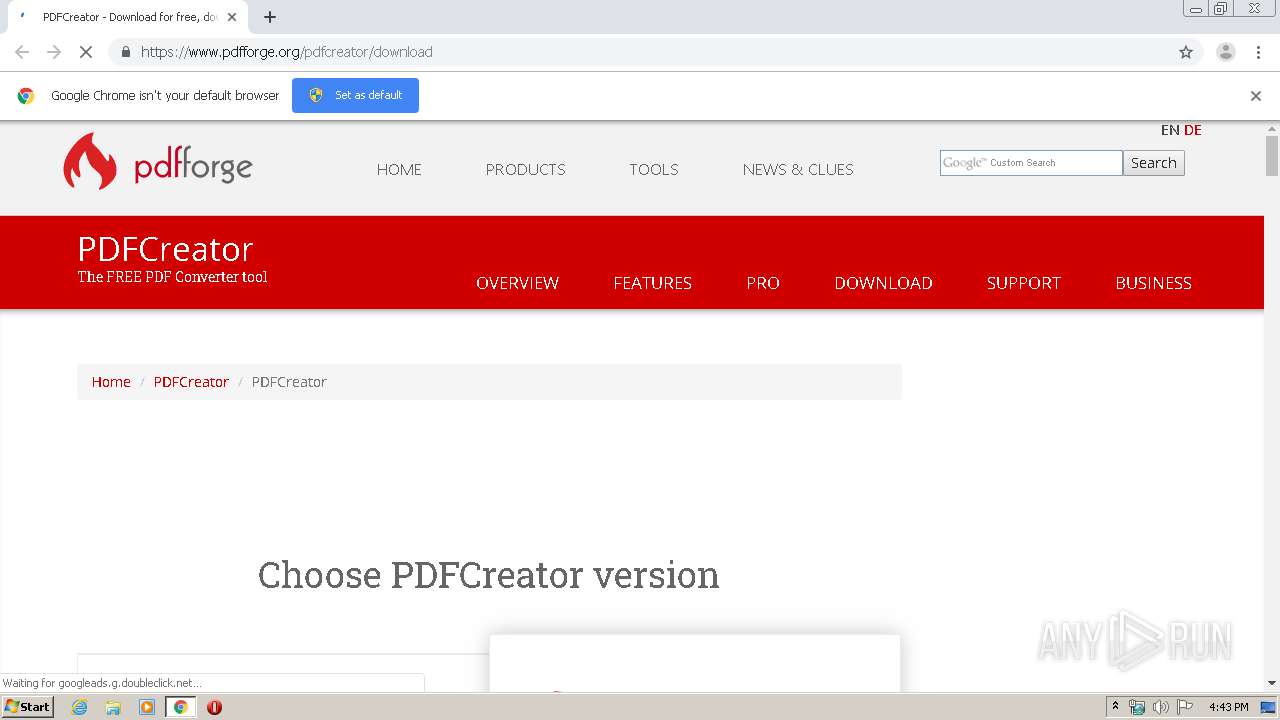Select EN language link

[x=1170, y=130]
